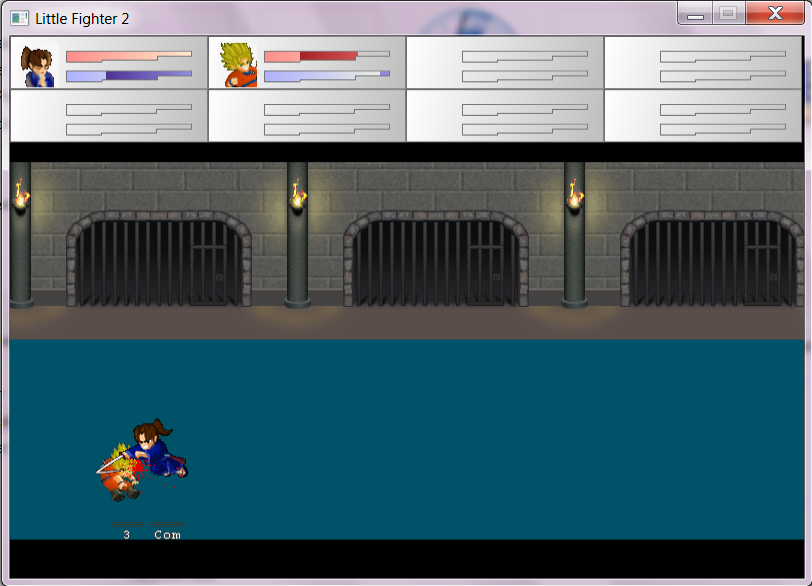812x586 pixels.
Task: Click the blond spiky-haired fighter portrait
Action: click(238, 65)
